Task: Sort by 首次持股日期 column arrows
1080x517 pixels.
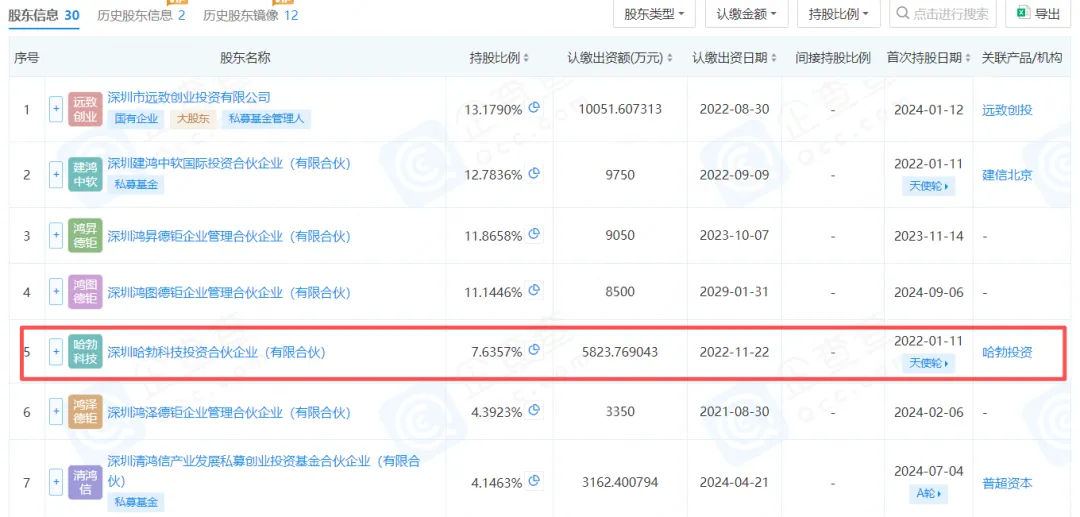Action: [x=968, y=59]
